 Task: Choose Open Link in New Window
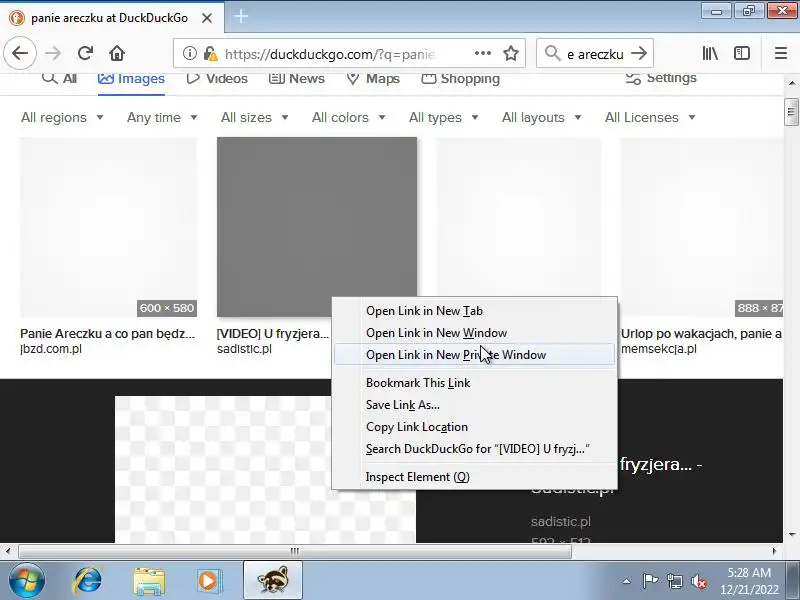click(474, 333)
